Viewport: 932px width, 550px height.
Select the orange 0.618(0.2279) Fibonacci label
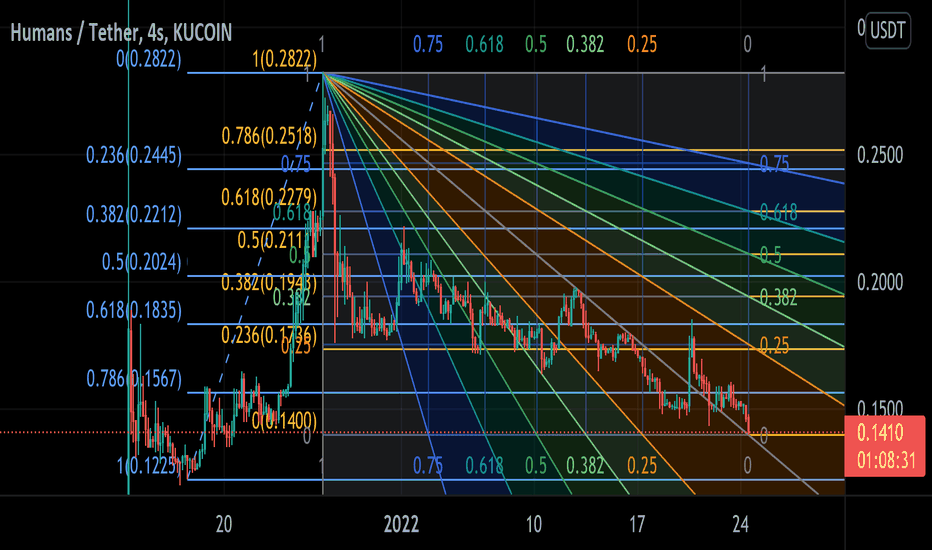(x=269, y=196)
